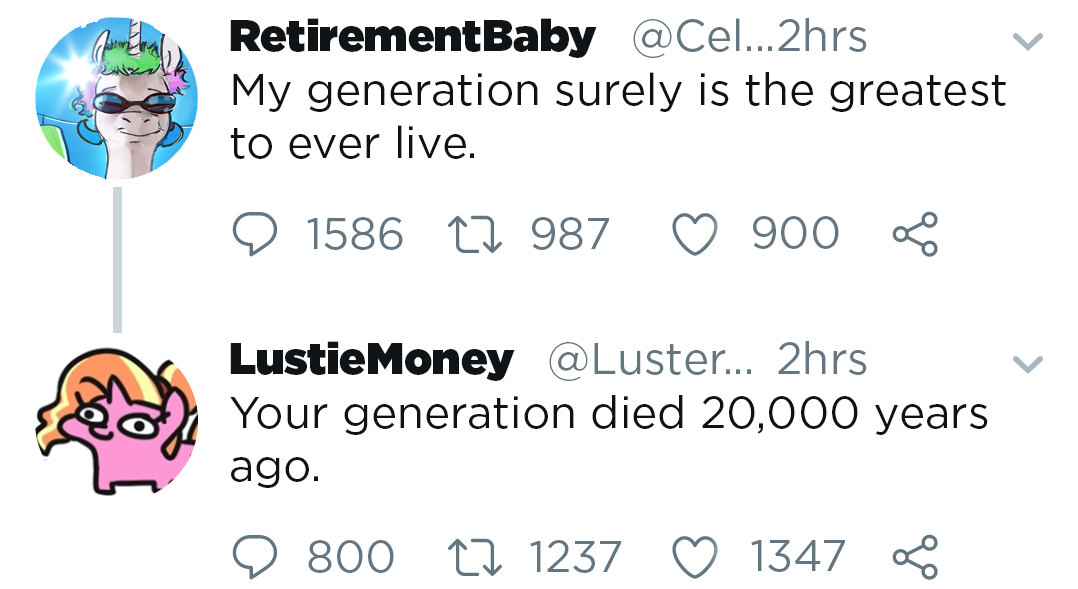Click the 1586 reply count

point(355,235)
